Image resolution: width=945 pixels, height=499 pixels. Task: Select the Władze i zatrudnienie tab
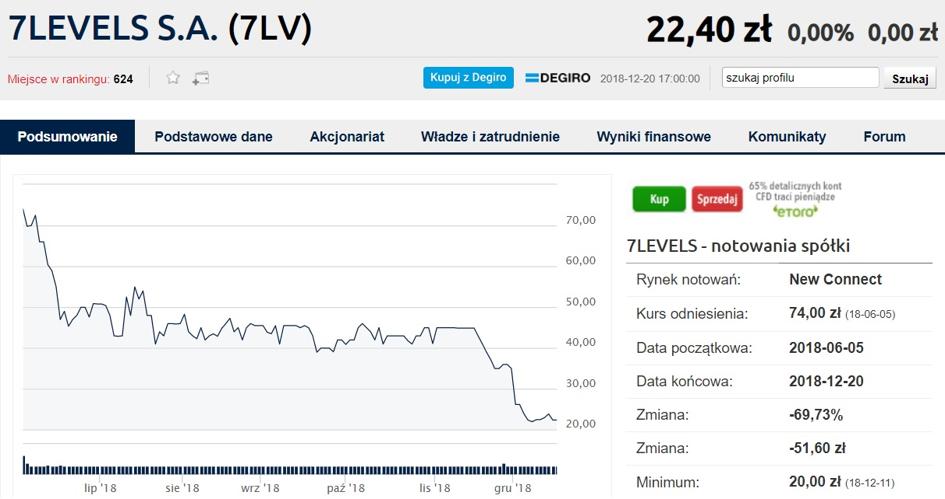(x=490, y=137)
